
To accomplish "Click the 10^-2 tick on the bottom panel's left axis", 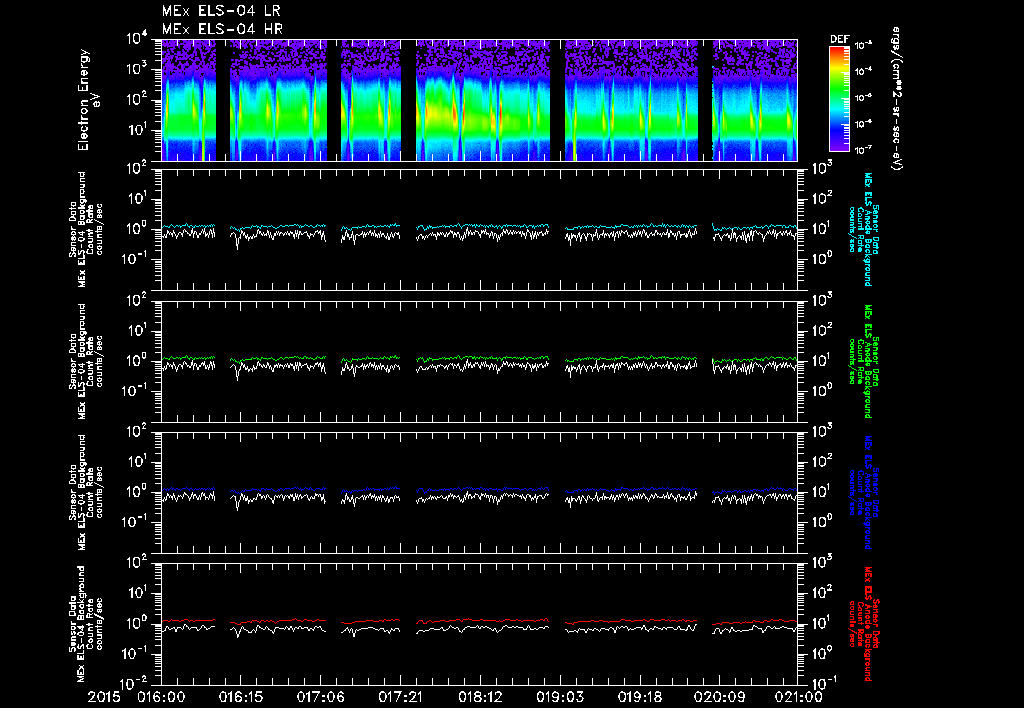I will (136, 683).
